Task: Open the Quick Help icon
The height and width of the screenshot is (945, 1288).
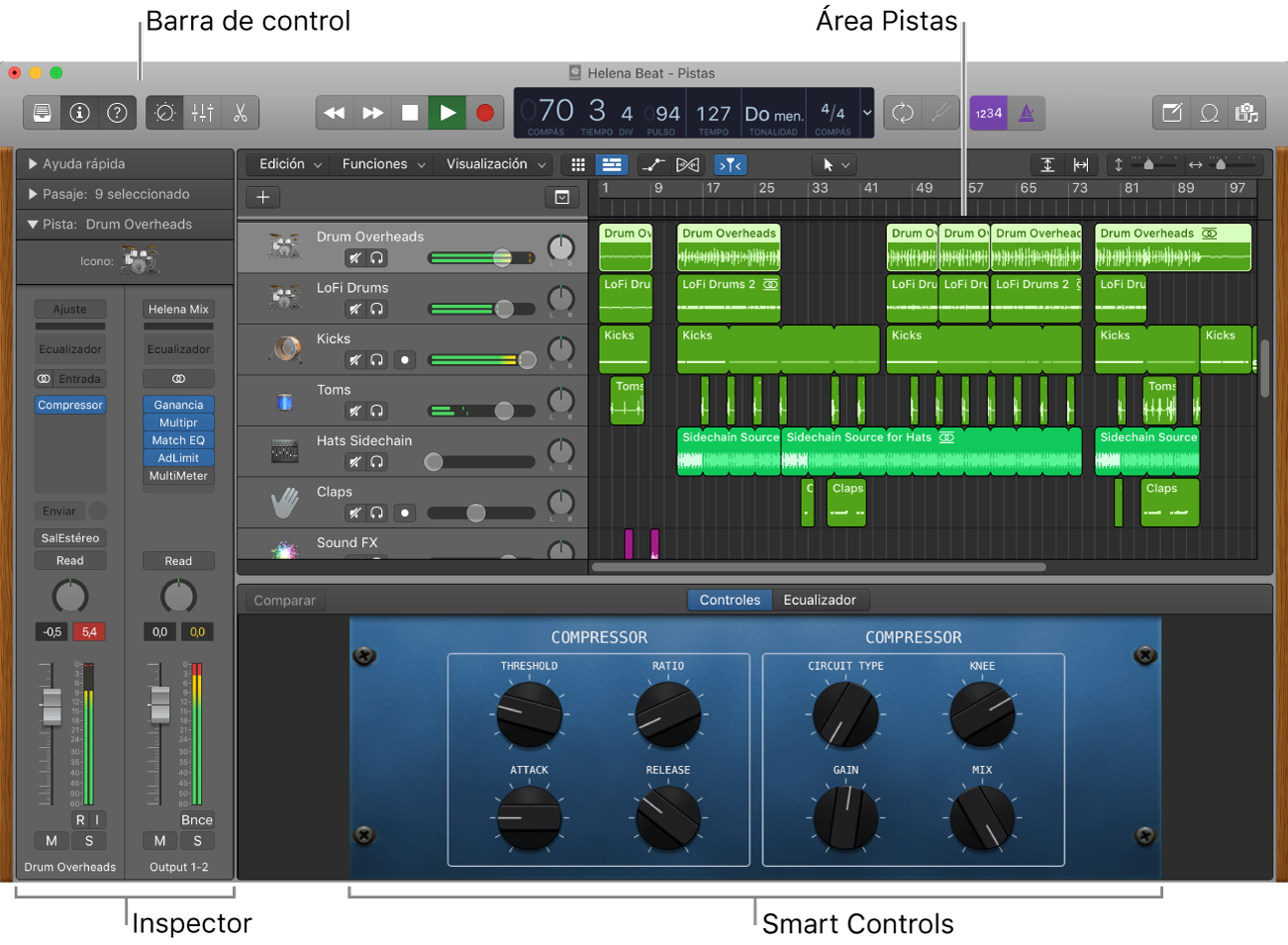Action: click(117, 113)
